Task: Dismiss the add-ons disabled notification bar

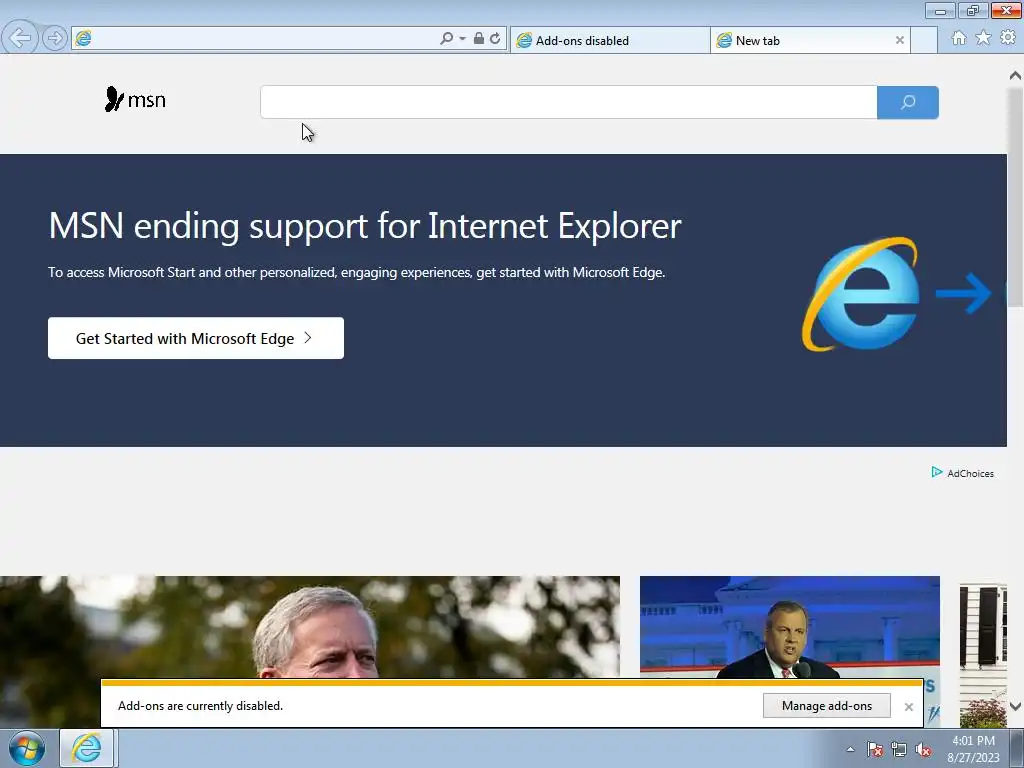Action: (908, 707)
